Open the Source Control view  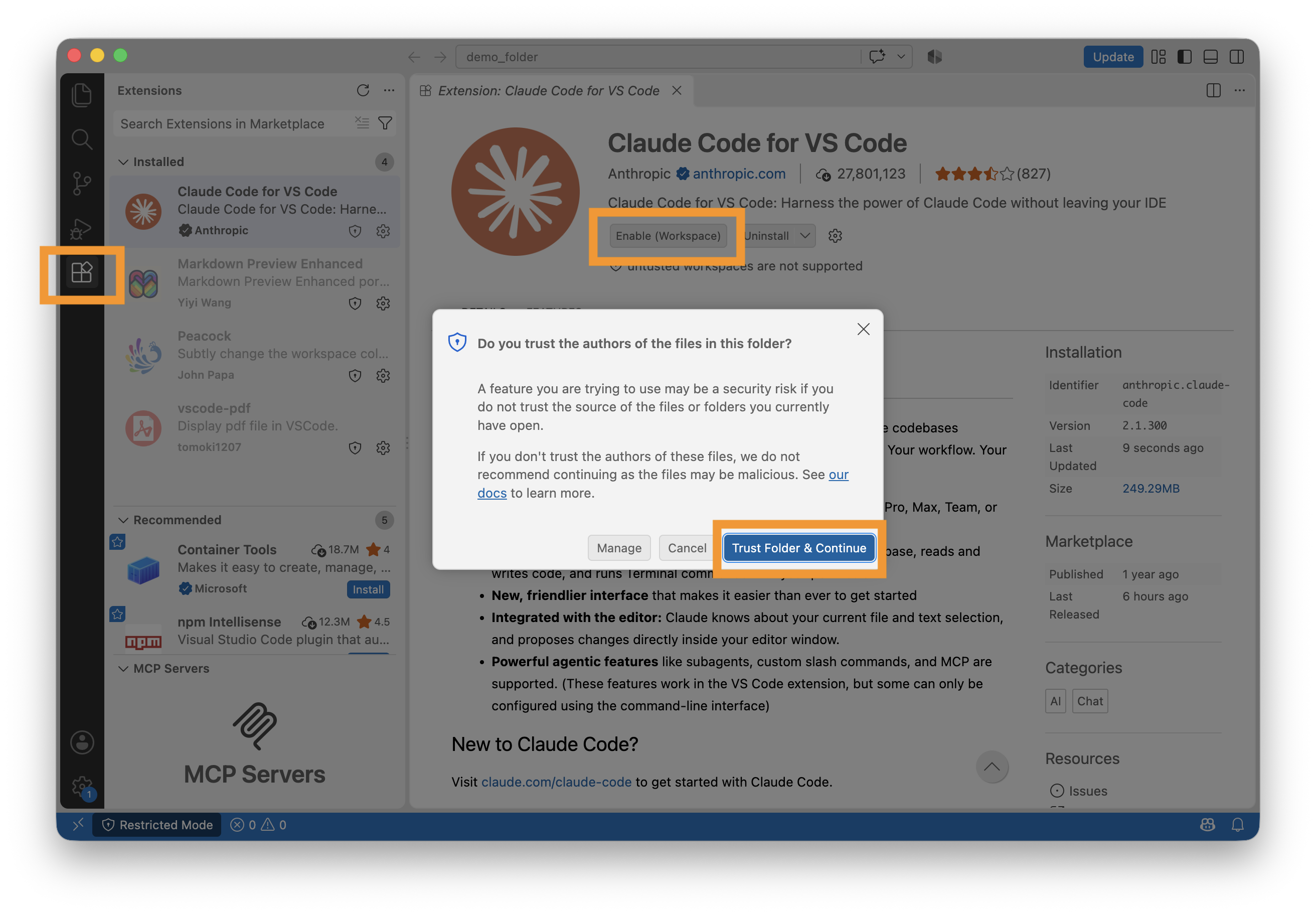[81, 184]
